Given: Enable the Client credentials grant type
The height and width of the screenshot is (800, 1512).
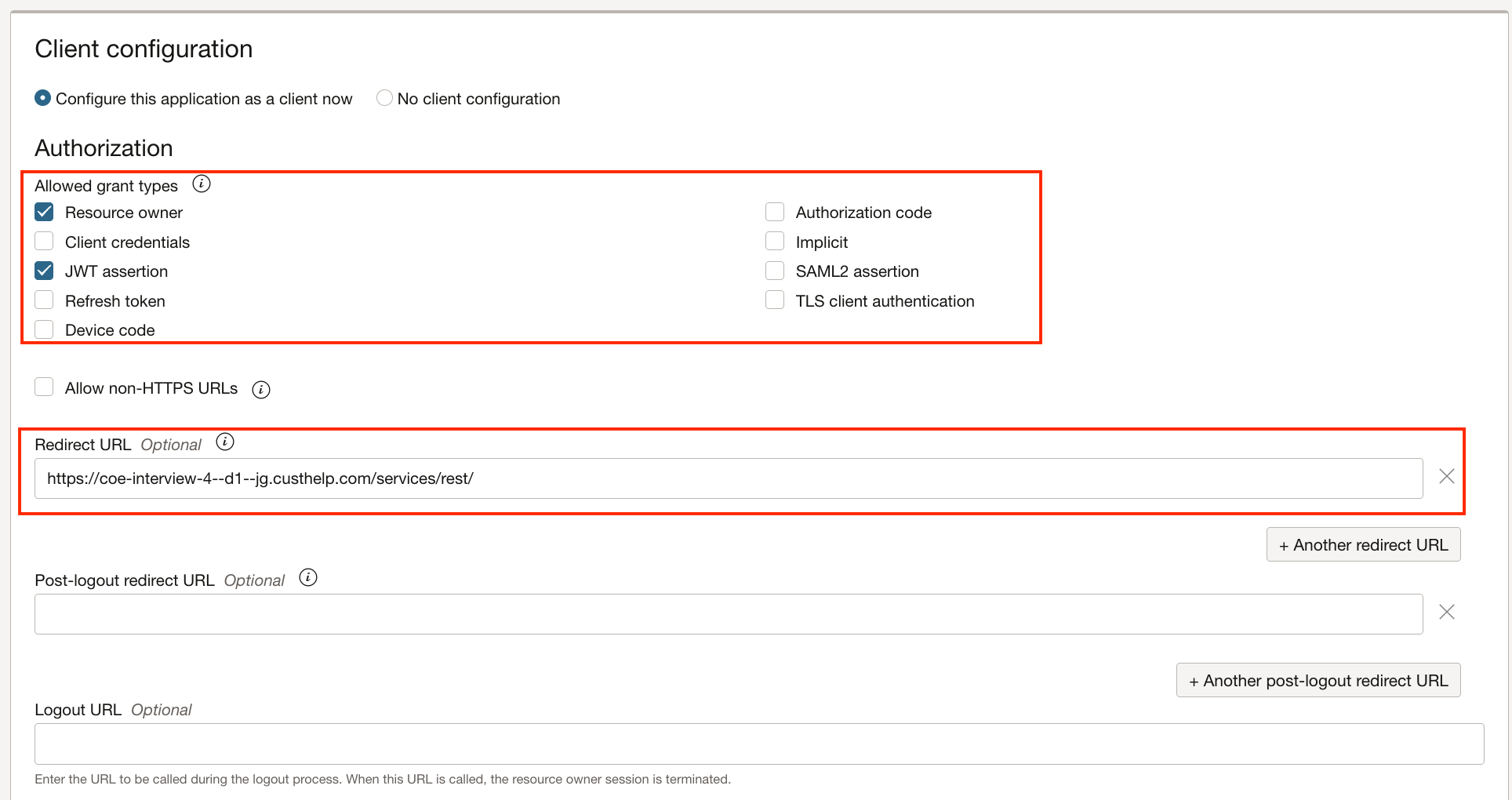Looking at the screenshot, I should coord(44,240).
